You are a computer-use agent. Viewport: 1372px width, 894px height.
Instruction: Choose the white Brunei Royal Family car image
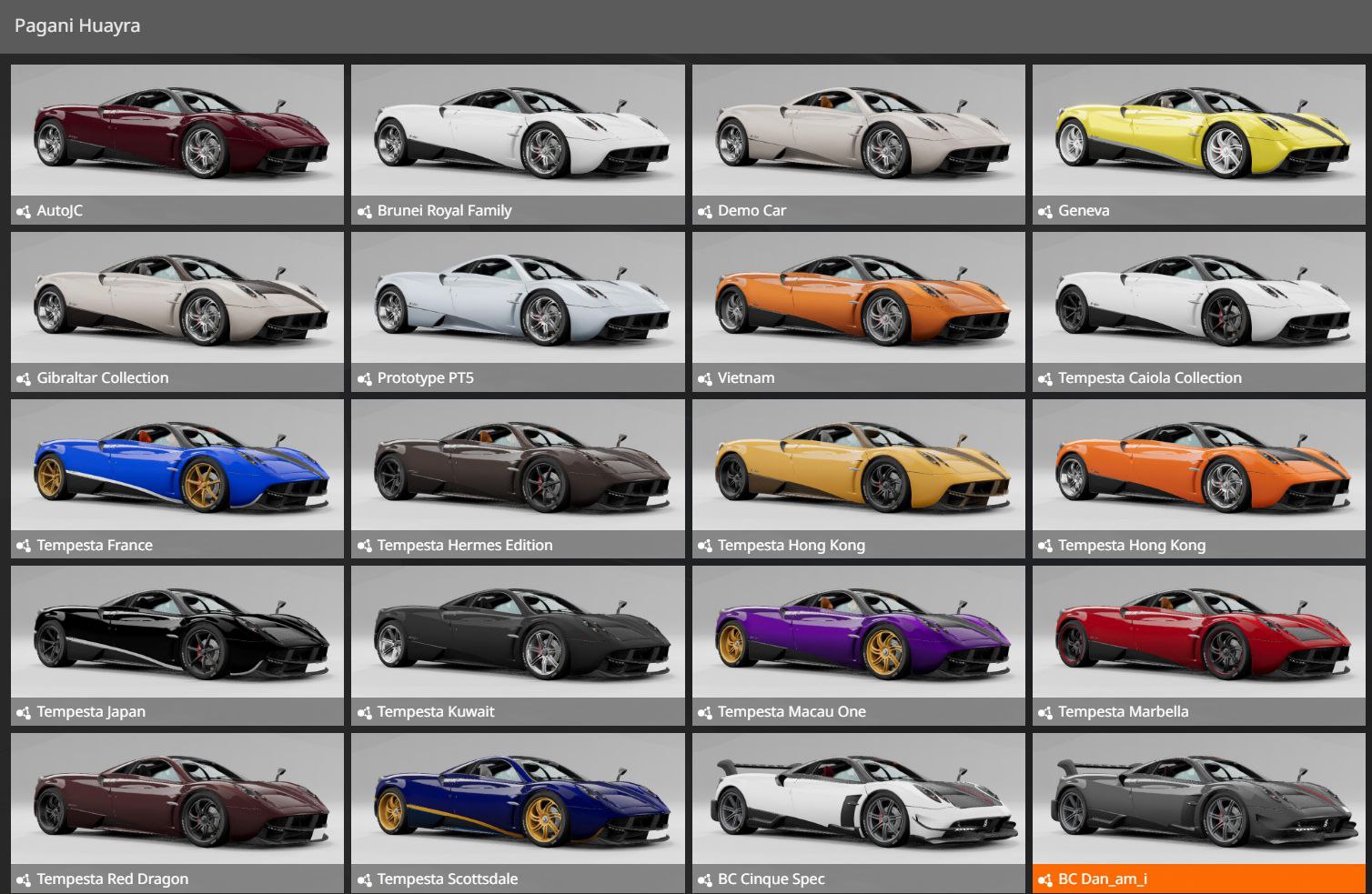pyautogui.click(x=518, y=130)
